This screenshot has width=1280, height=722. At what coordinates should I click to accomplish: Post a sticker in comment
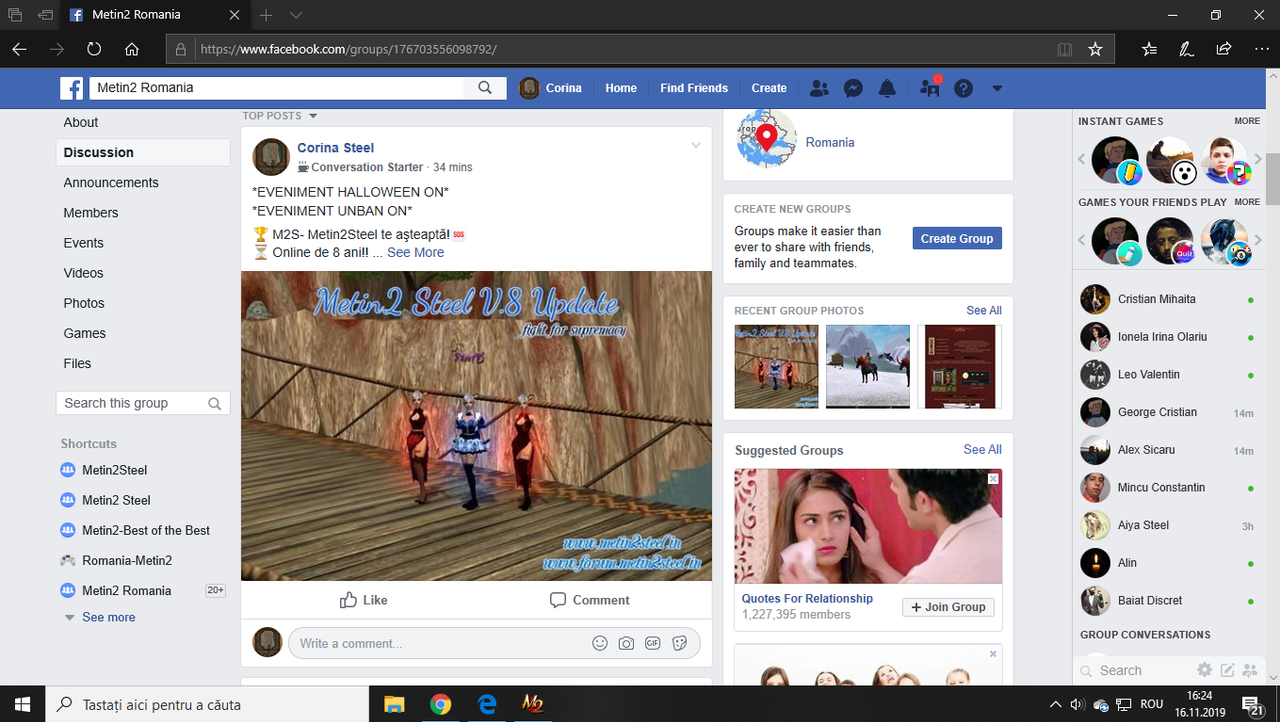coord(680,643)
